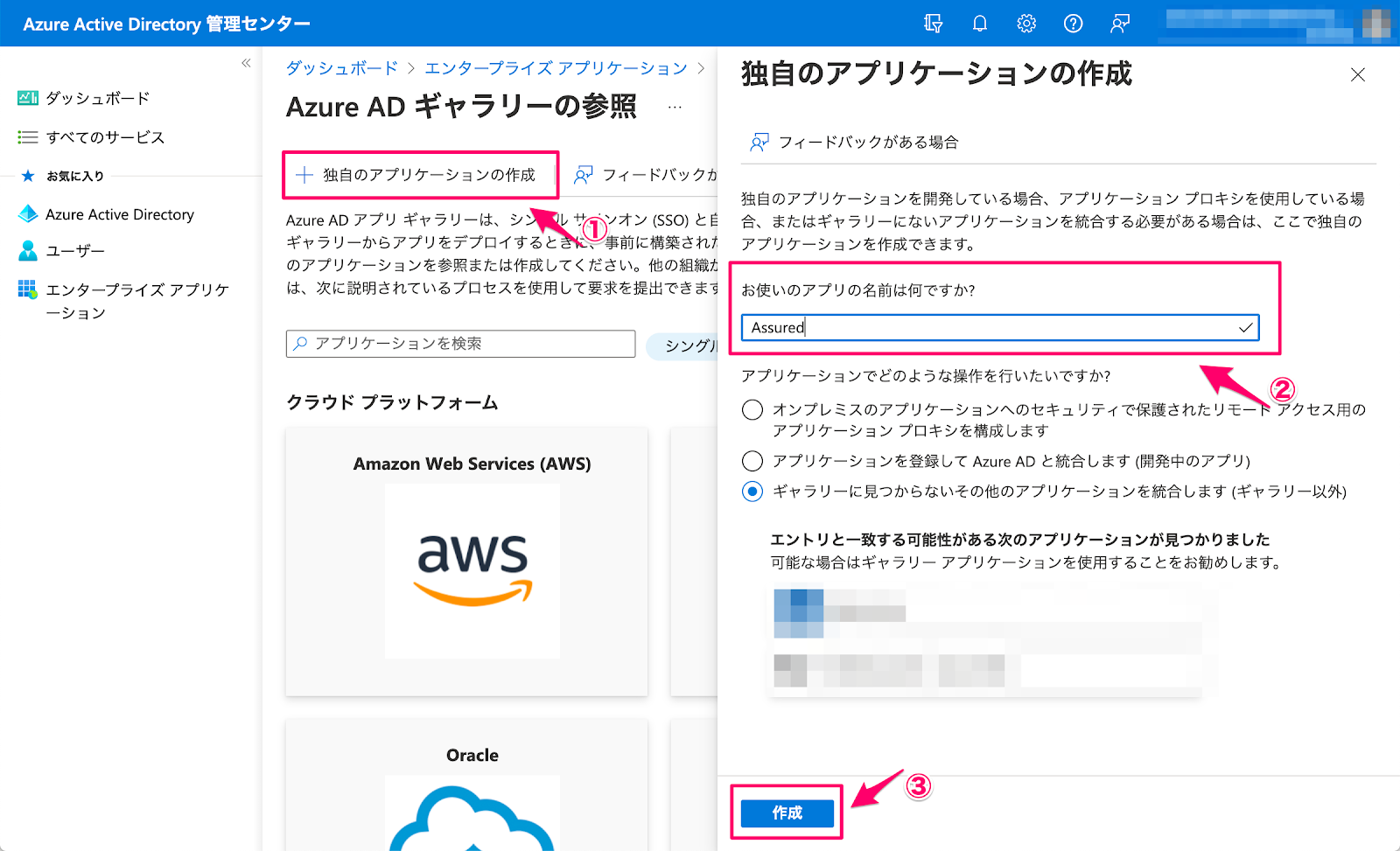Open ユーザー in the sidebar
1400x851 pixels.
[x=74, y=251]
